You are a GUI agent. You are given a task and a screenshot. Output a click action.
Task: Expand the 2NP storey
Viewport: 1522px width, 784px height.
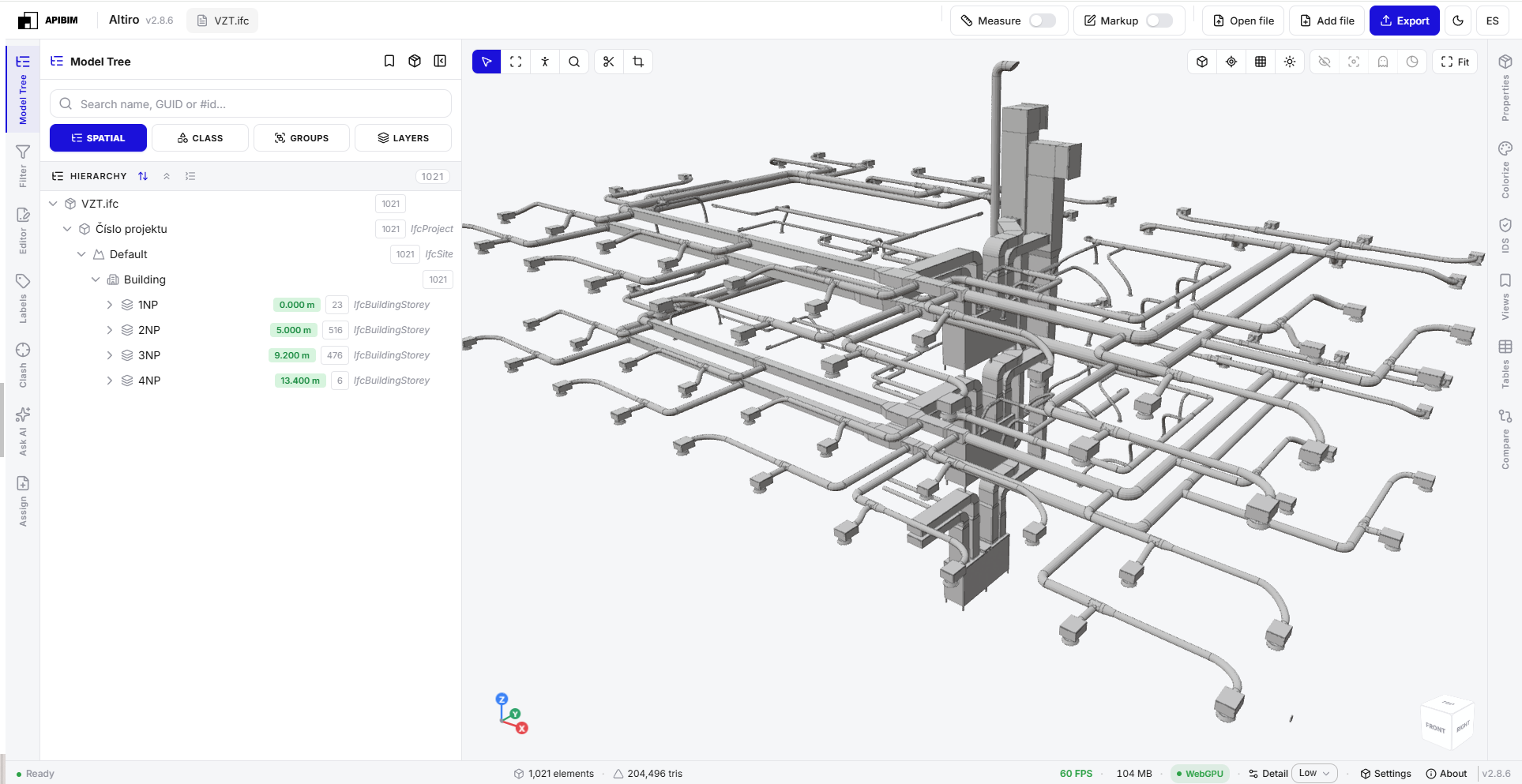[110, 330]
